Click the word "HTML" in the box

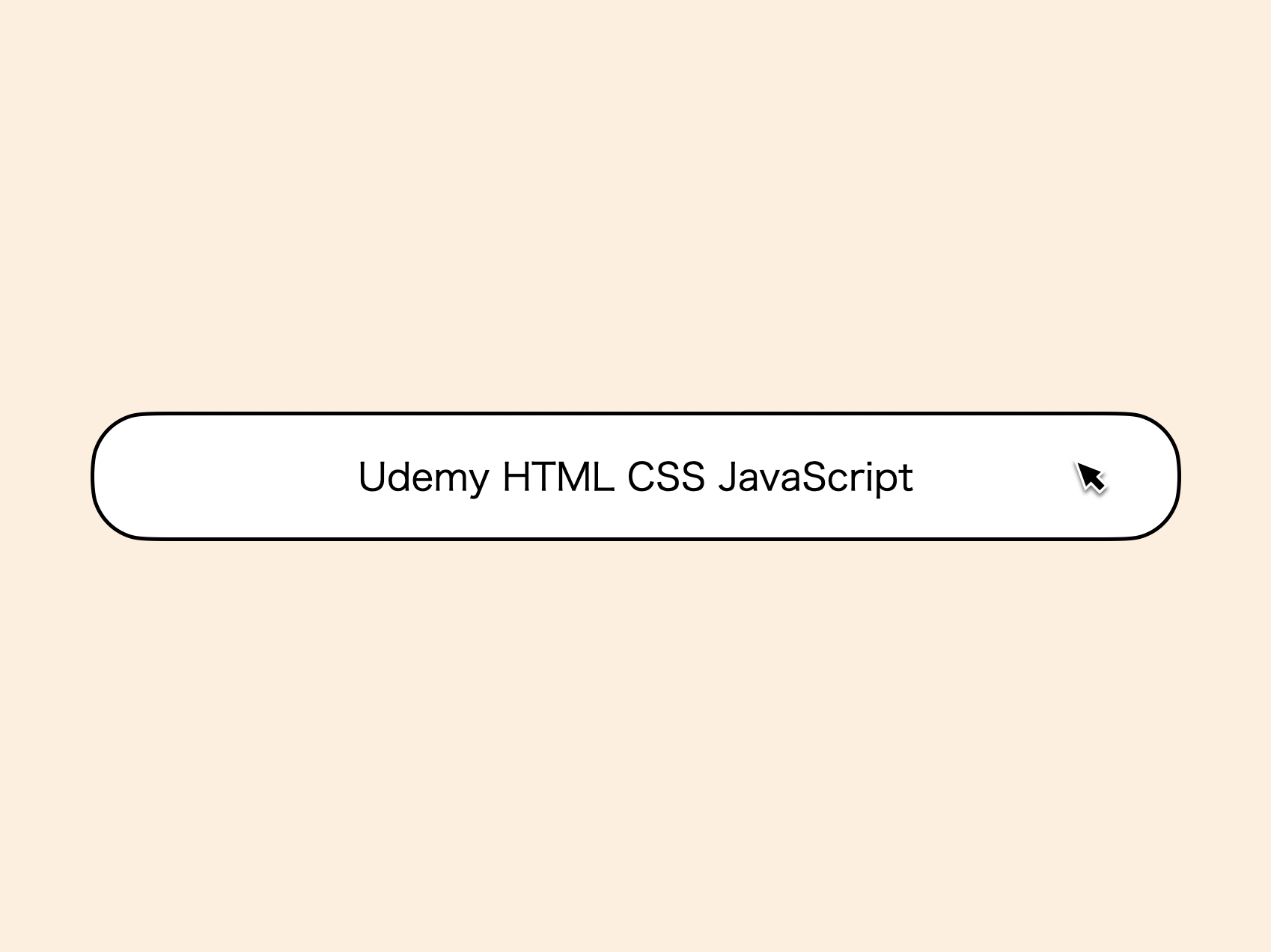click(558, 477)
